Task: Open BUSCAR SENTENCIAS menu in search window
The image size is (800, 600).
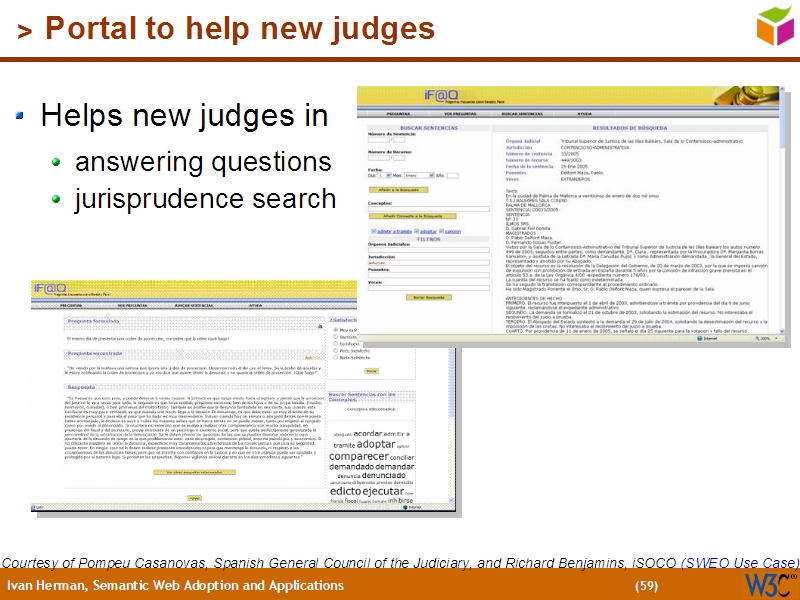Action: click(x=521, y=114)
